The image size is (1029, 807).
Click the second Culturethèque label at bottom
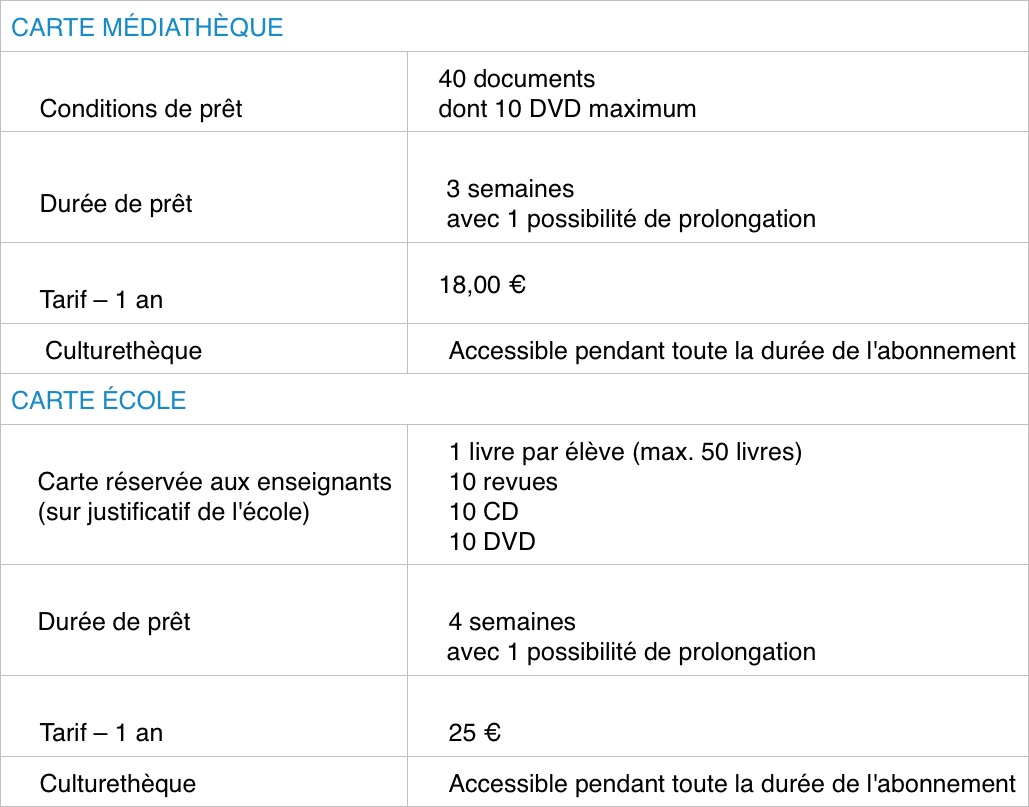(117, 784)
